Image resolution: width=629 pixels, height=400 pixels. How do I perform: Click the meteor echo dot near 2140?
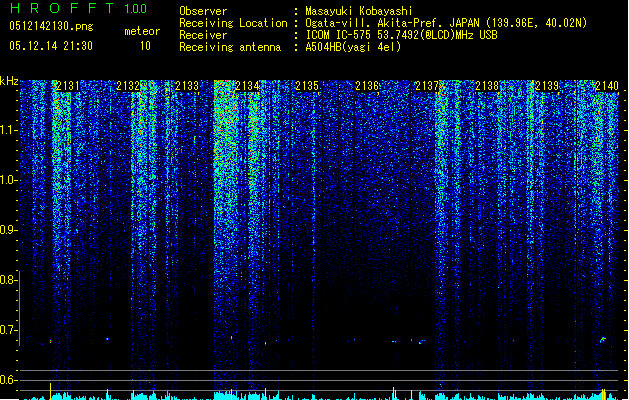click(603, 340)
